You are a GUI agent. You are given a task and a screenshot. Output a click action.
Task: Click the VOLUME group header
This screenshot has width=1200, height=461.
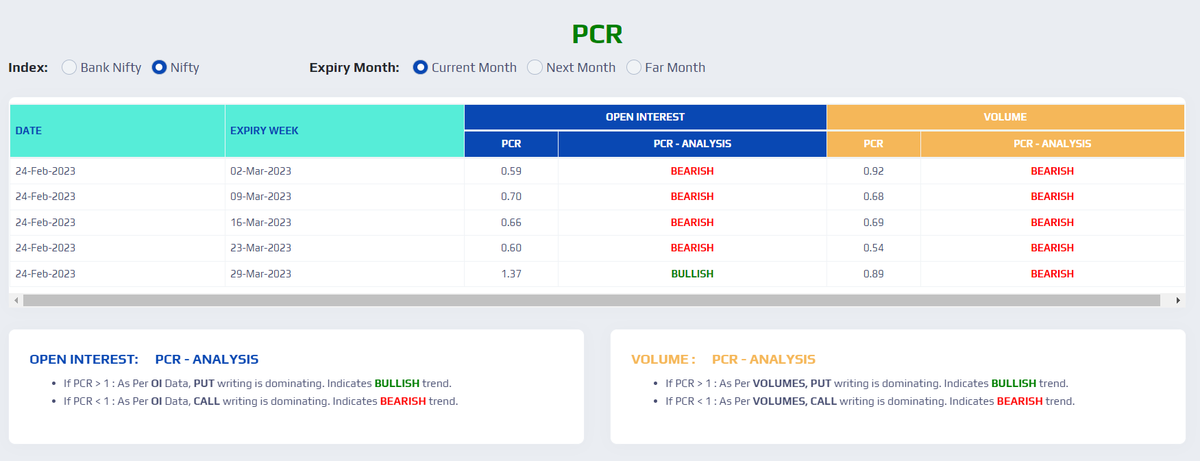[1006, 117]
